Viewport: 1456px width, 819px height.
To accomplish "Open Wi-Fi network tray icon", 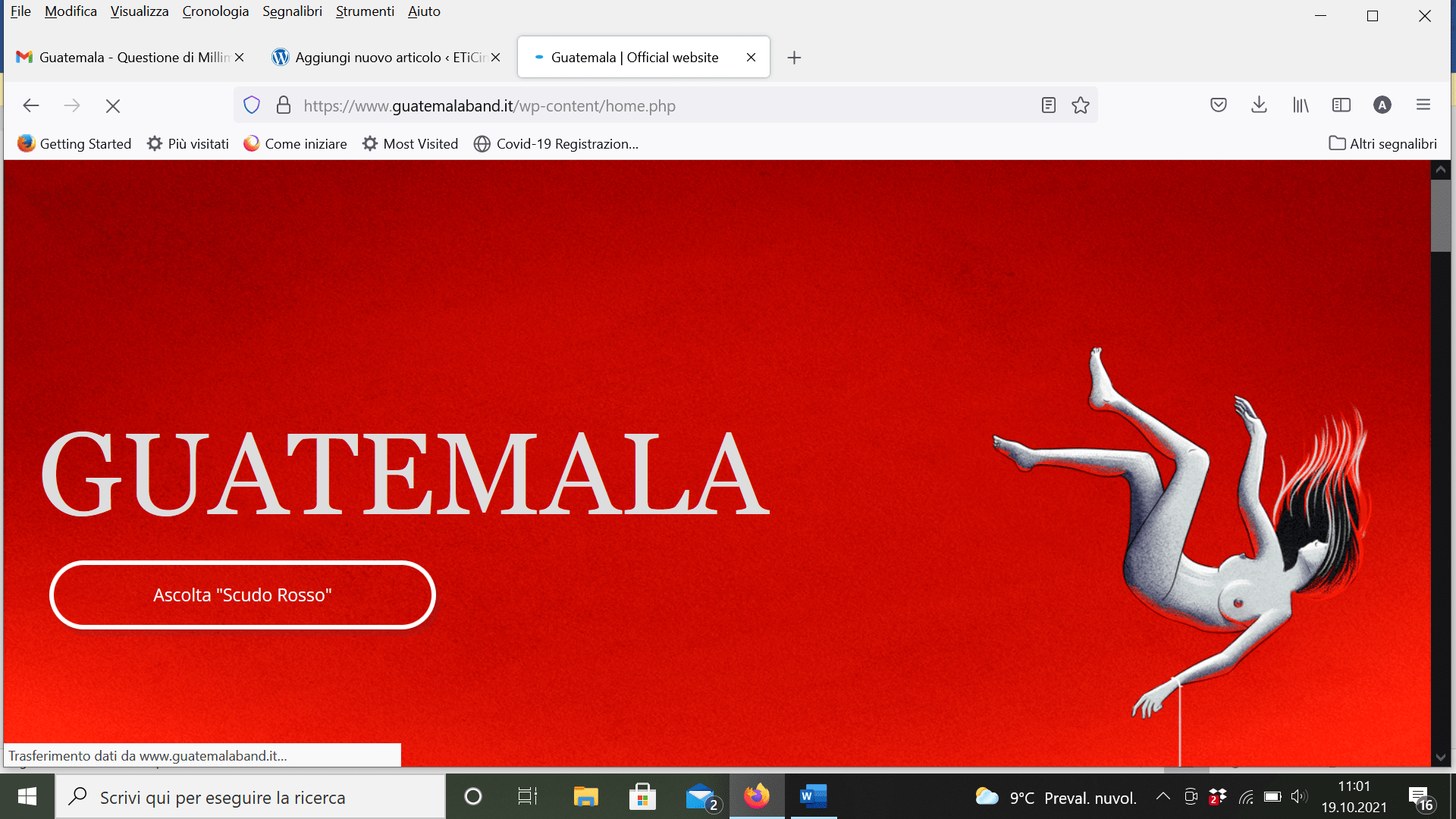I will click(1246, 796).
